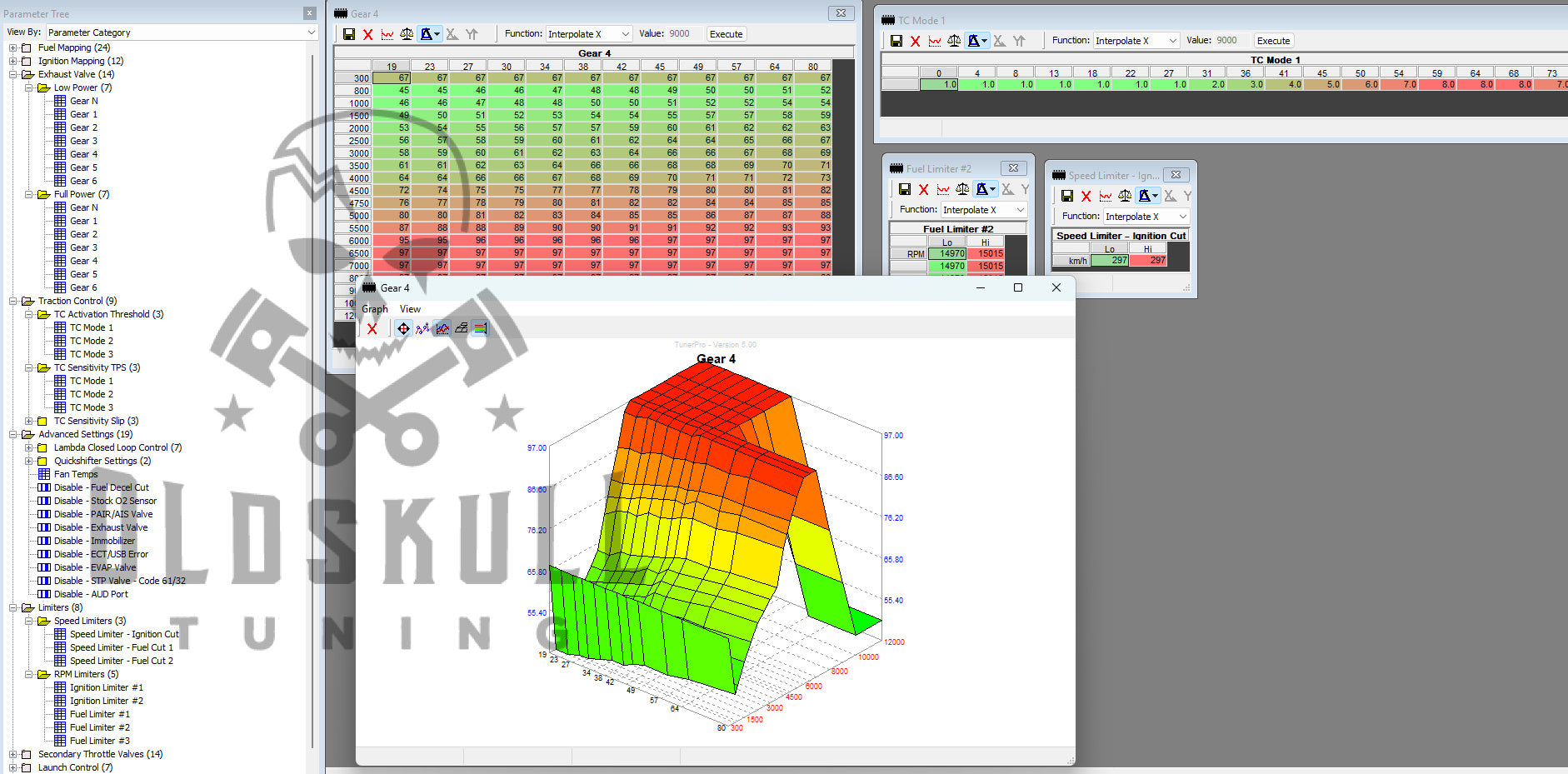The image size is (1568, 774).
Task: Click the X-axis edit icon in the Gear 4 table toolbar
Action: pos(452,34)
